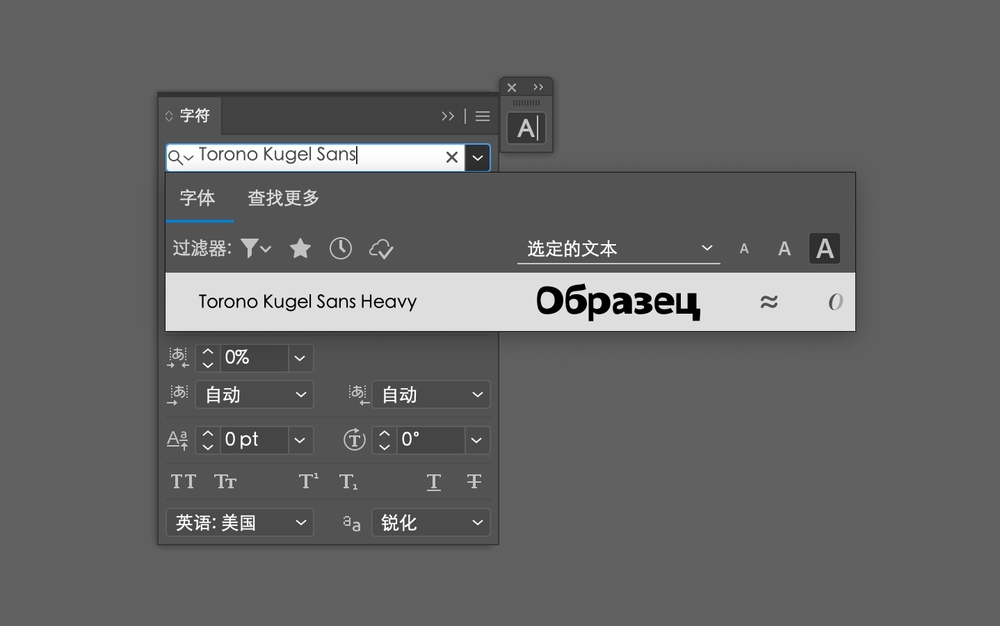This screenshot has width=1000, height=626.
Task: Click the character rotation icon
Action: click(x=354, y=440)
